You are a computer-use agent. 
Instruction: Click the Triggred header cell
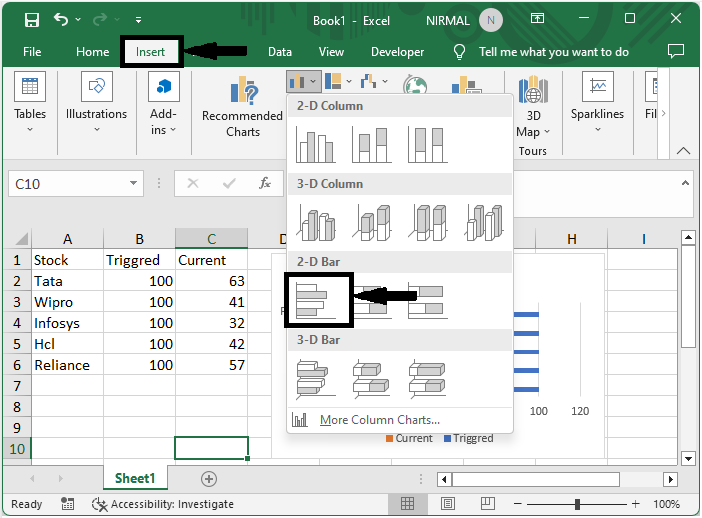pos(140,260)
